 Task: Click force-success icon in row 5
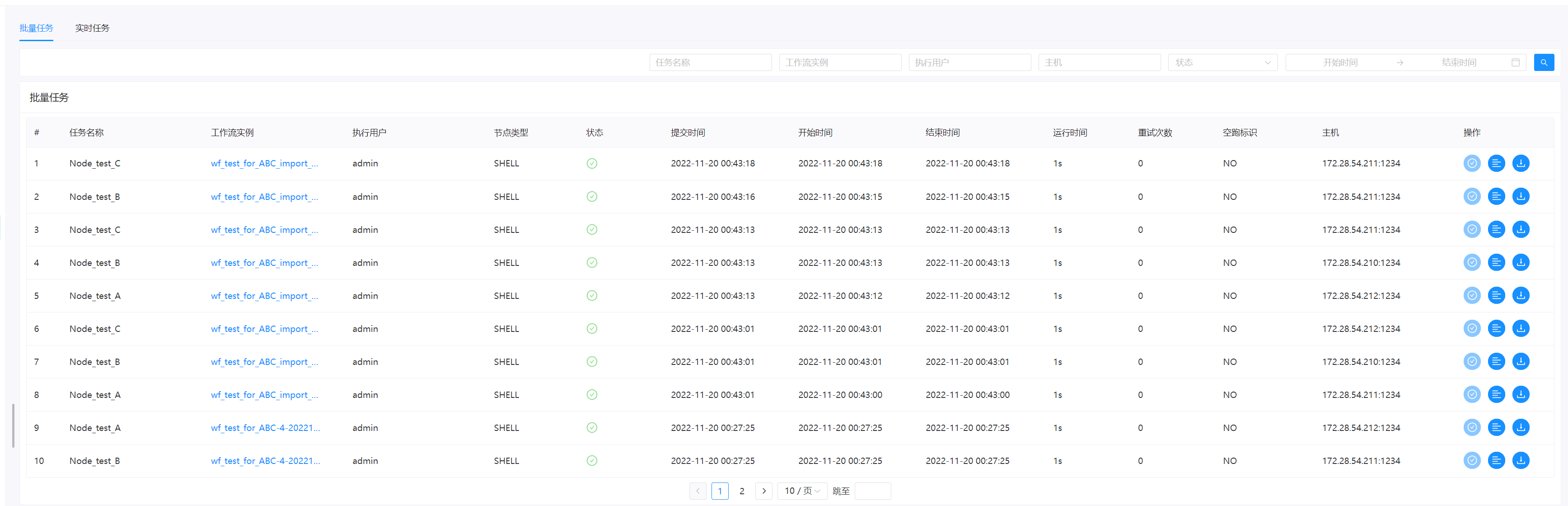click(1472, 296)
